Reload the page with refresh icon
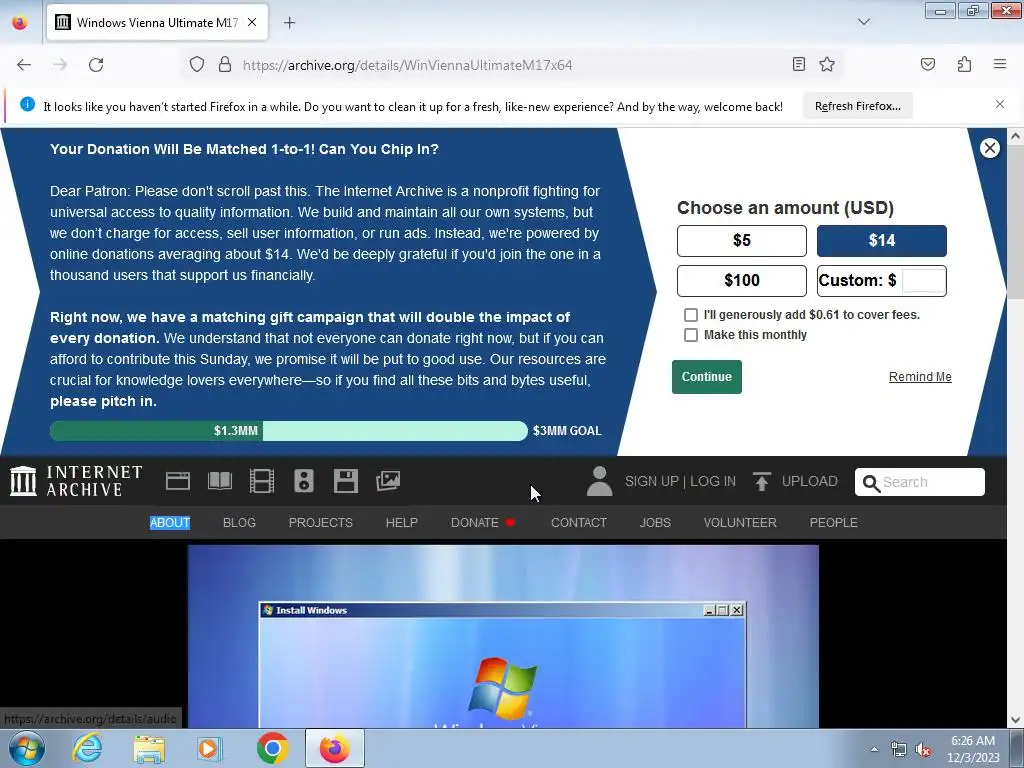The image size is (1024, 768). 96,65
